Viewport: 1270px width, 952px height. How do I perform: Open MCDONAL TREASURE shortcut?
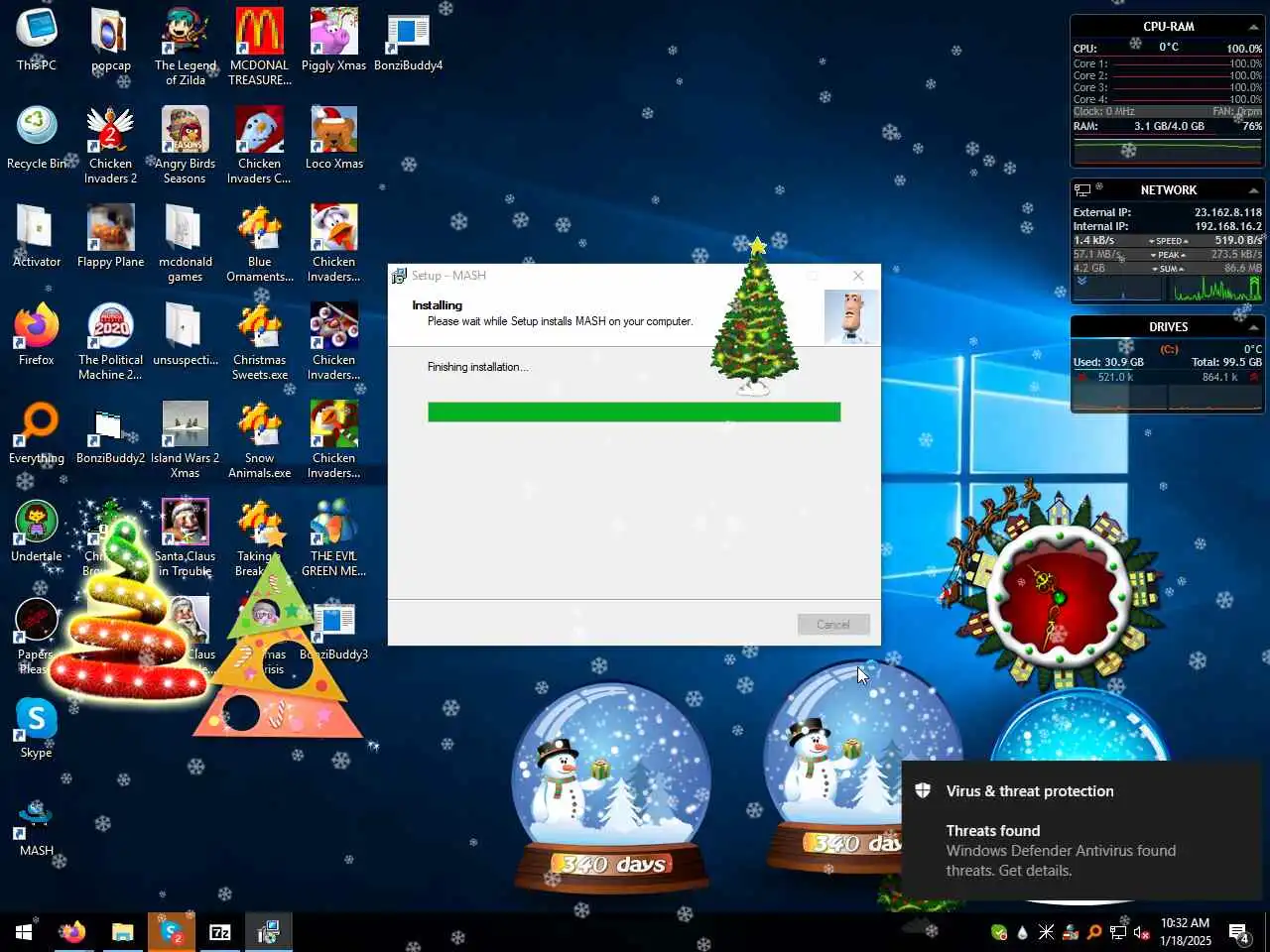259,47
